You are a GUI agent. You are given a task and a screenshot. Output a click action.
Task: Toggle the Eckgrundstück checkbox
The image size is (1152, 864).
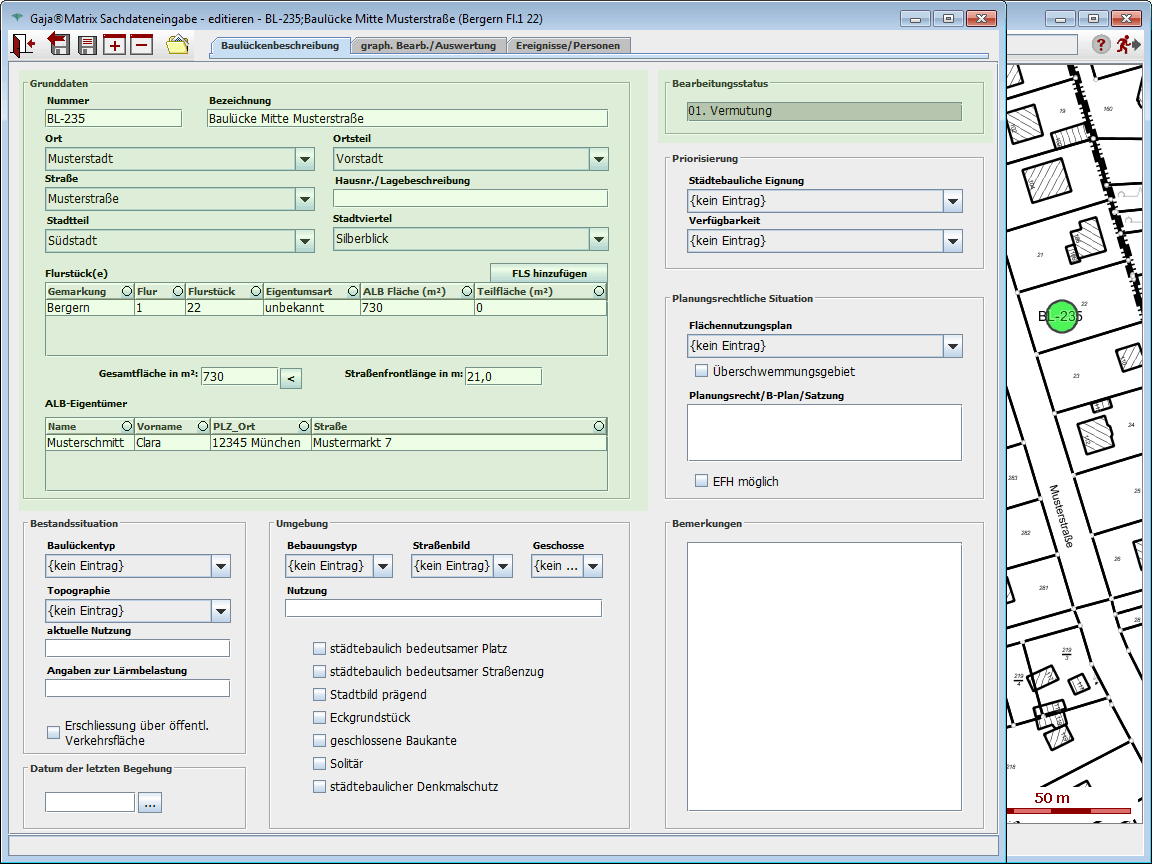pyautogui.click(x=320, y=718)
